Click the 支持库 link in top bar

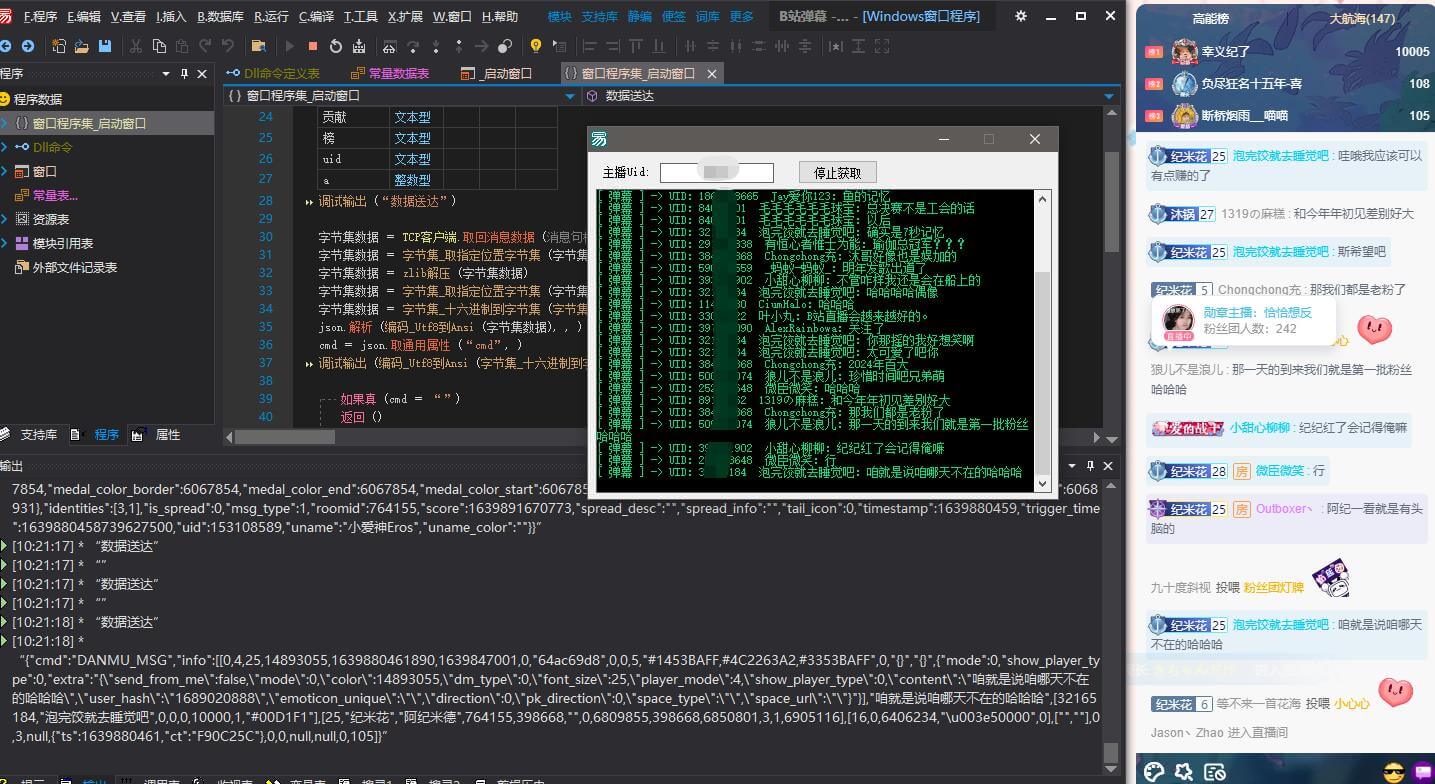(x=599, y=16)
